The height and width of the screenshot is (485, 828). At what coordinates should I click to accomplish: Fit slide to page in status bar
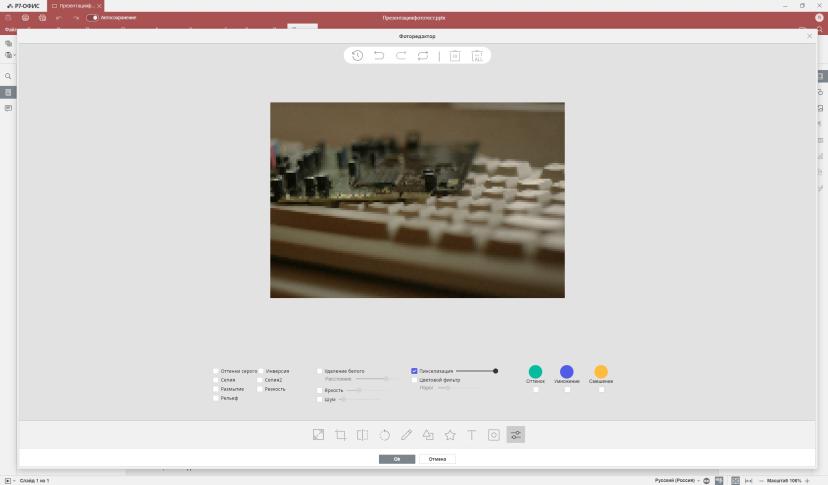coord(736,480)
